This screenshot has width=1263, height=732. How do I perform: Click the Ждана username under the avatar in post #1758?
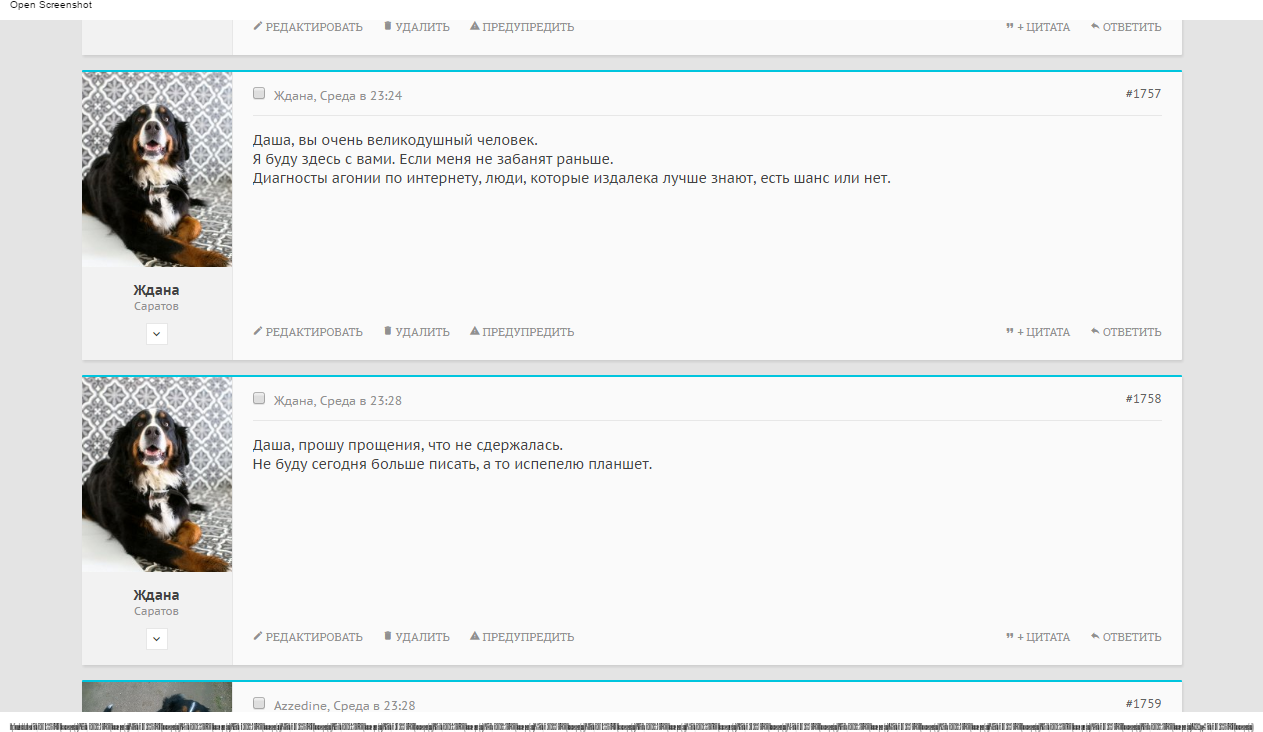[x=157, y=595]
